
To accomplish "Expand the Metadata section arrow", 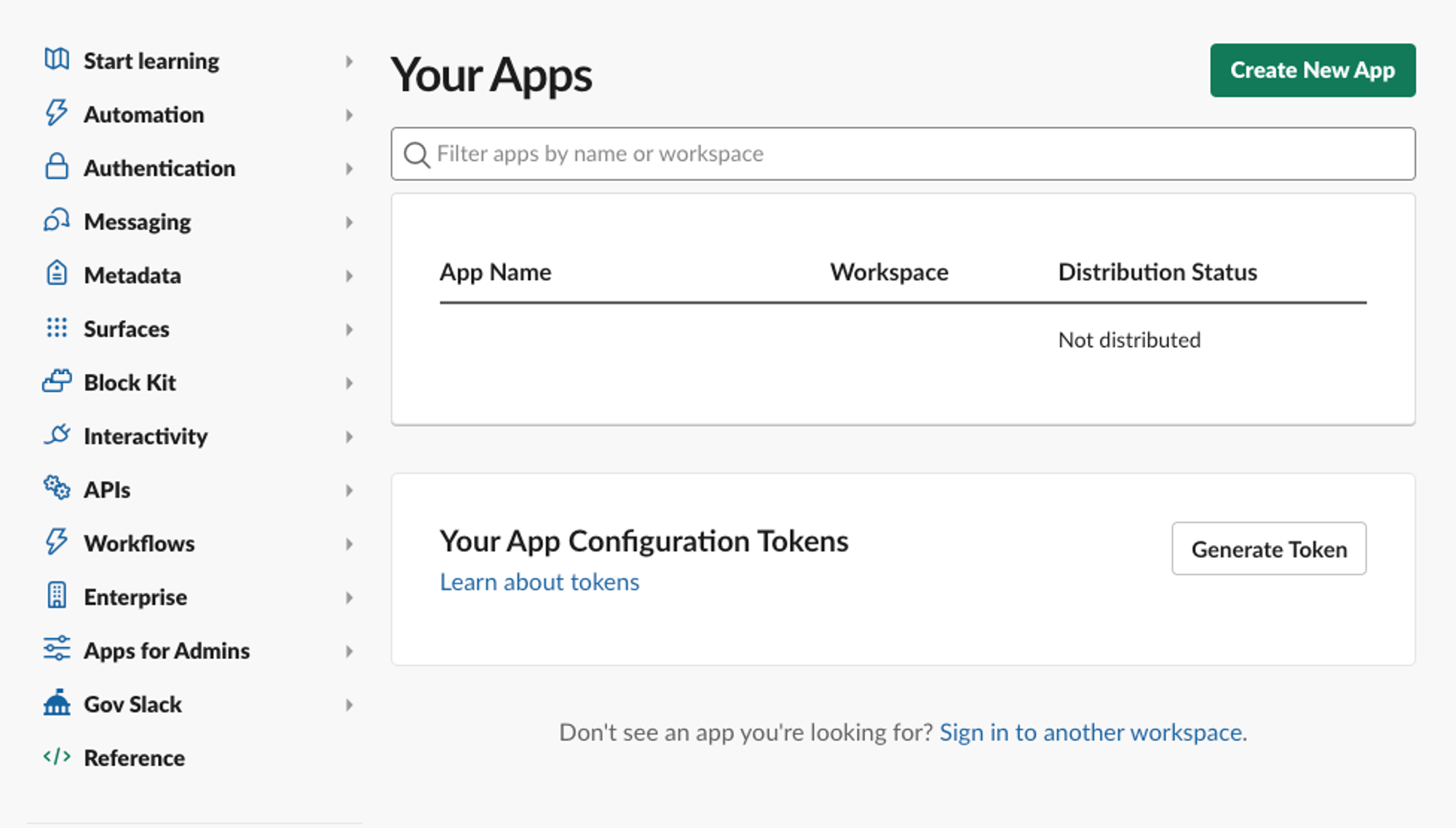I will [349, 276].
